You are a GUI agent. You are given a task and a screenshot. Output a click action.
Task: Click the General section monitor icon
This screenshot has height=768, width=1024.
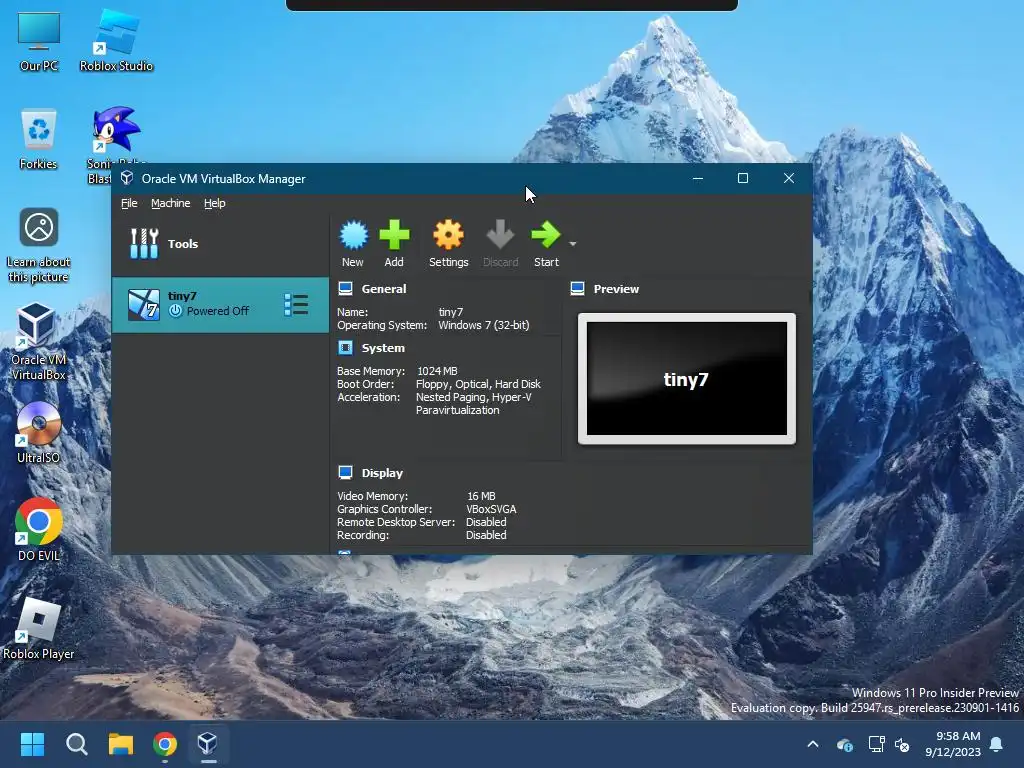[345, 289]
